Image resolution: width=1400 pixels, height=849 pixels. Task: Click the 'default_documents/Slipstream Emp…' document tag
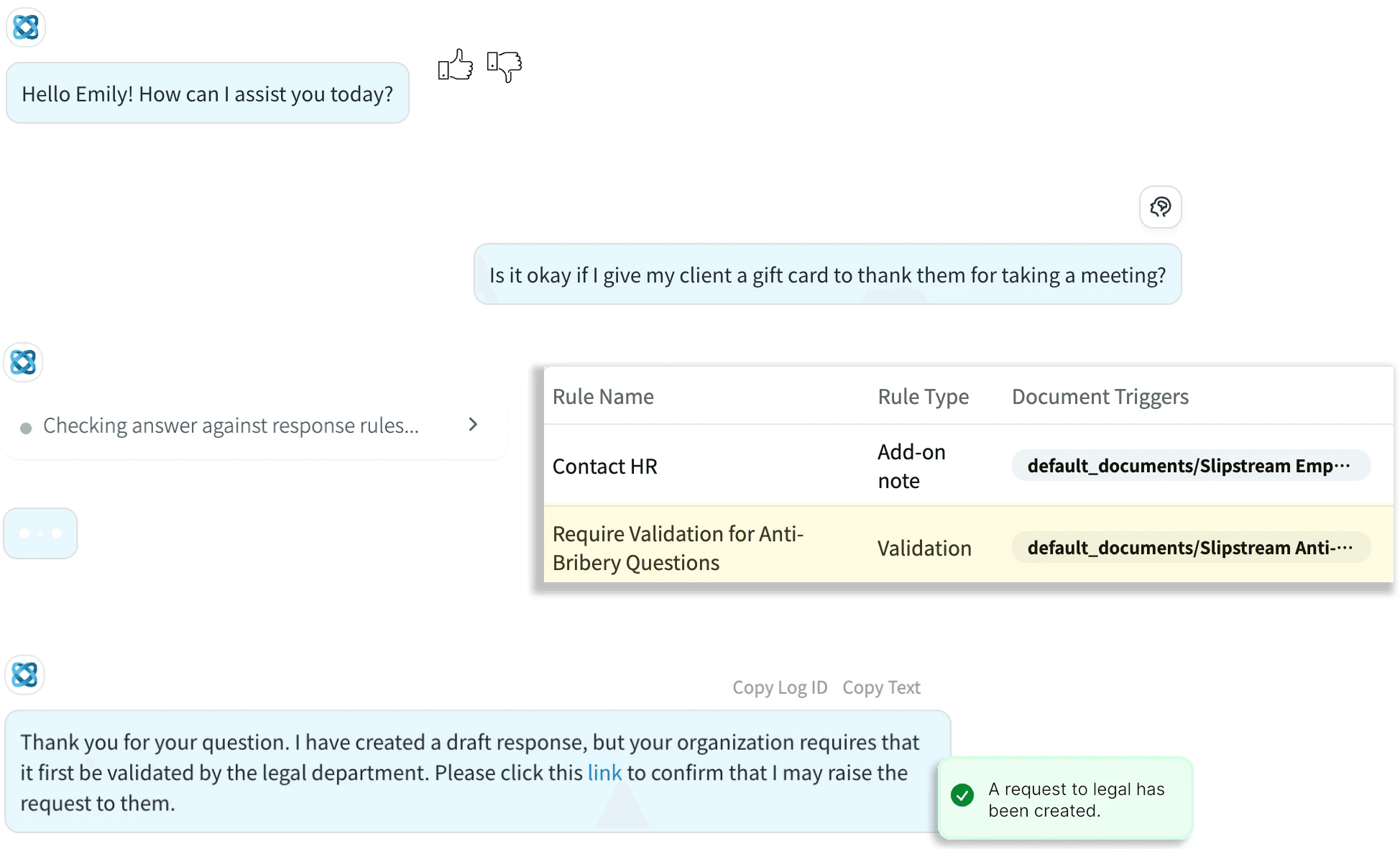(x=1191, y=466)
